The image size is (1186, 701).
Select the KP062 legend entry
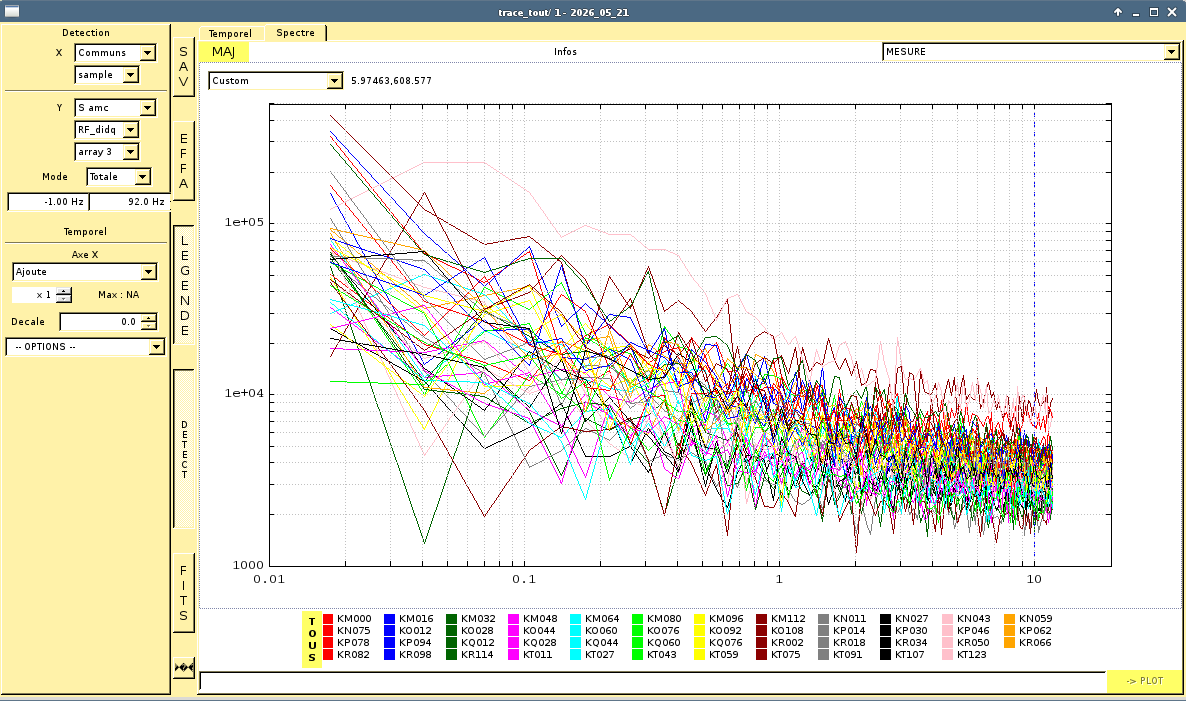[x=1035, y=631]
